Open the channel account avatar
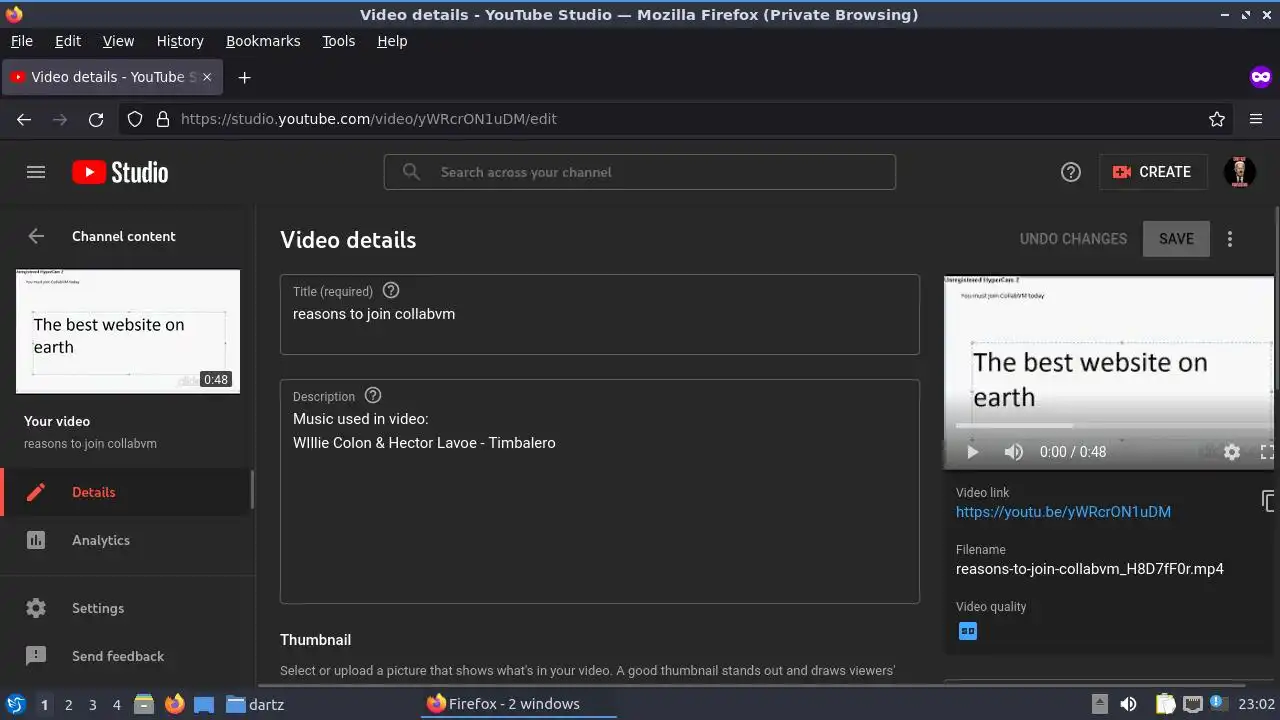The height and width of the screenshot is (720, 1280). pos(1240,172)
